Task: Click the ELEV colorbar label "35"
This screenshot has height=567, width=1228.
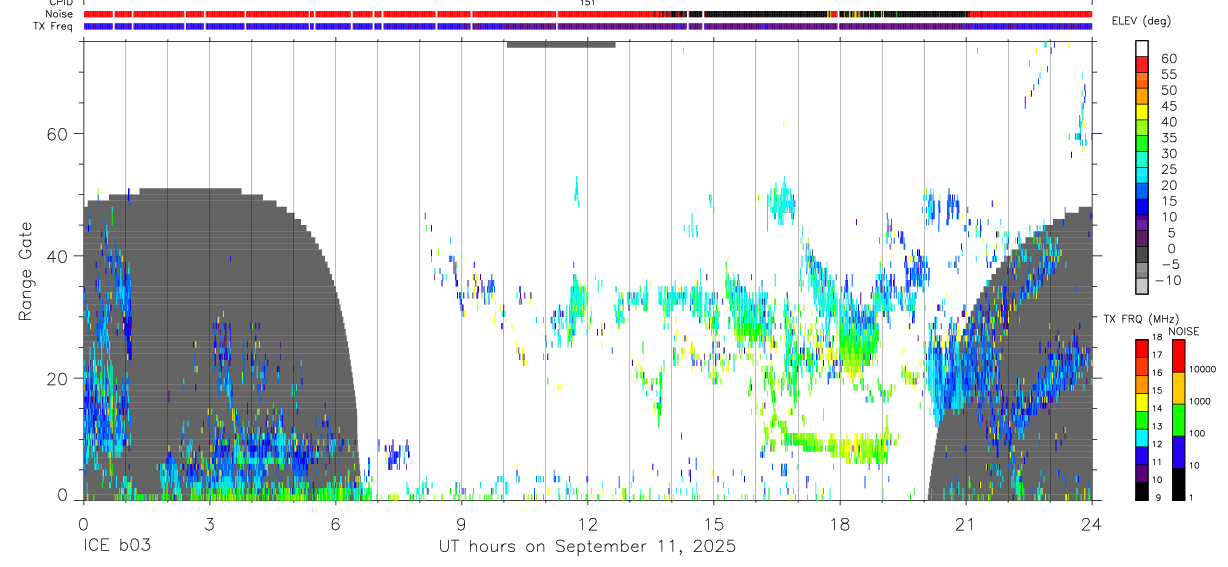Action: 1168,137
